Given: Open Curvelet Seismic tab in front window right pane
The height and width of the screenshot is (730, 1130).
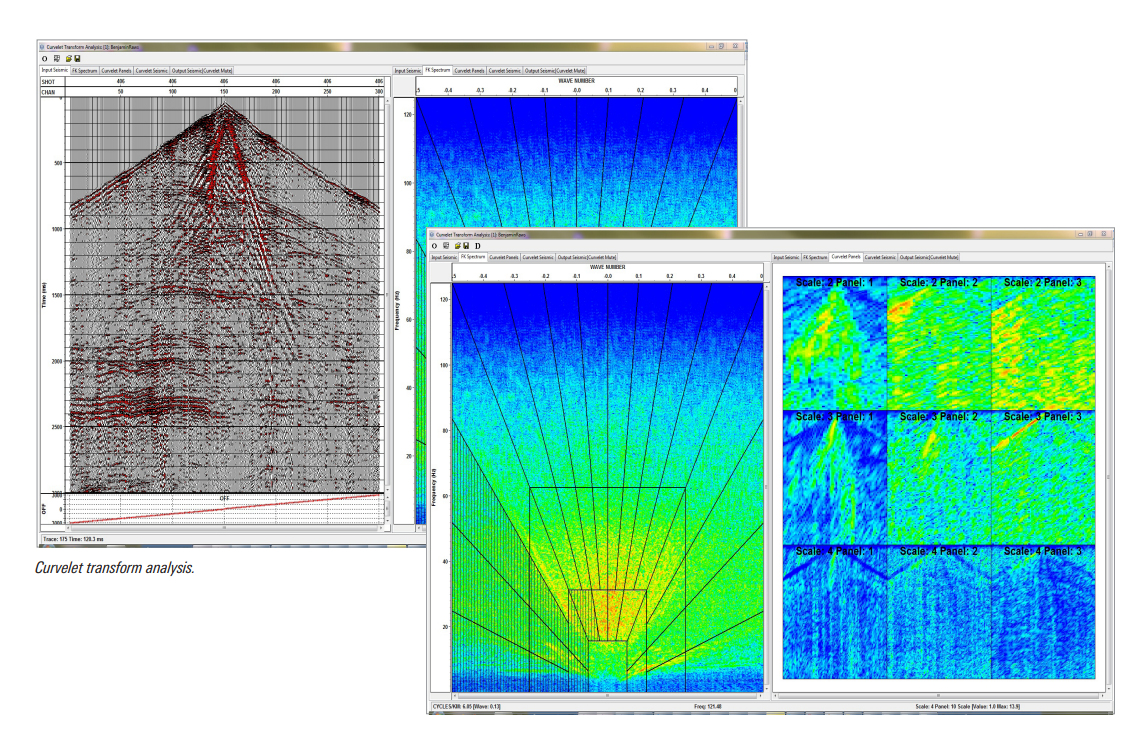Looking at the screenshot, I should pos(880,257).
